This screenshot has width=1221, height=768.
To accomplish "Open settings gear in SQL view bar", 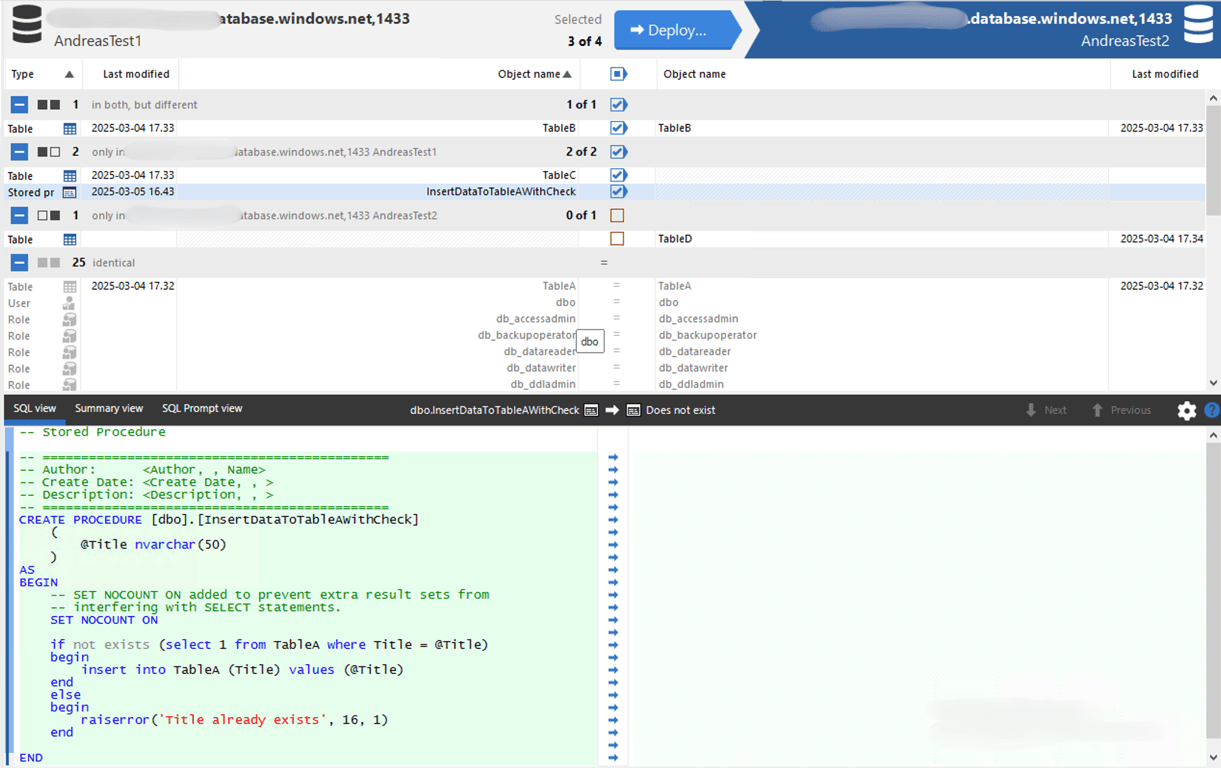I will [1187, 410].
